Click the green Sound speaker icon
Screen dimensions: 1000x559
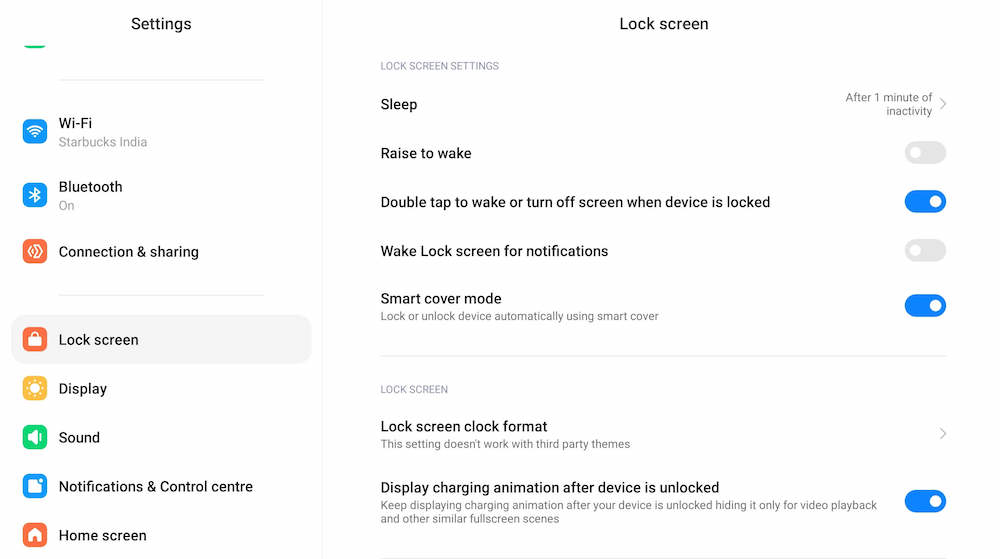click(35, 437)
